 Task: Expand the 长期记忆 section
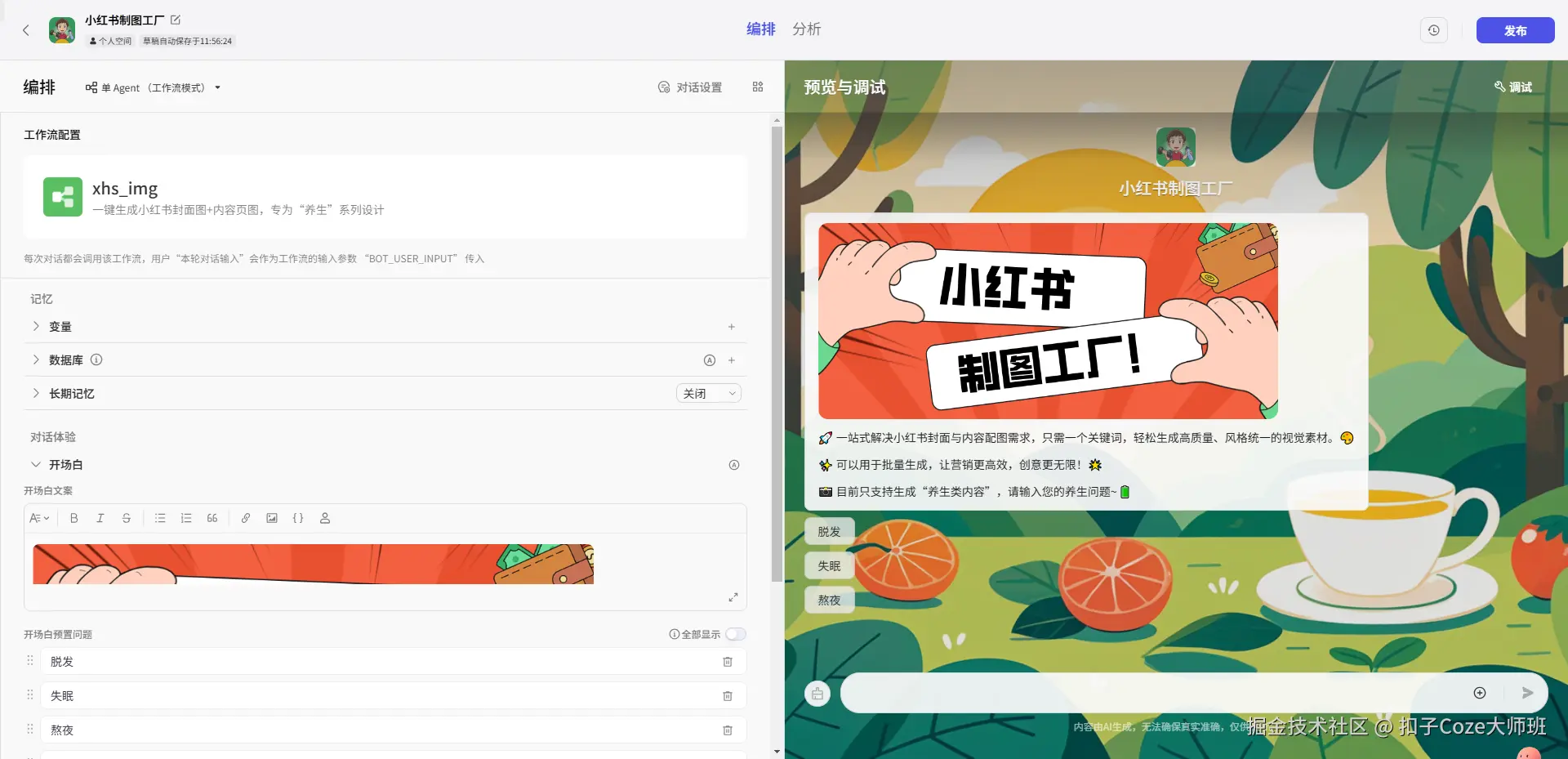click(36, 393)
